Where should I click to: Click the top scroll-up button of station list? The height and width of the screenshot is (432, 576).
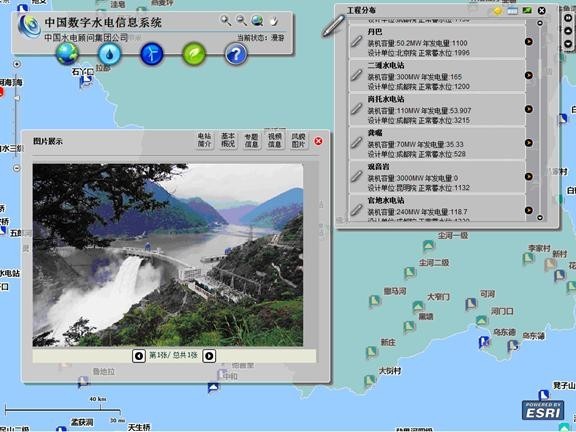540,23
